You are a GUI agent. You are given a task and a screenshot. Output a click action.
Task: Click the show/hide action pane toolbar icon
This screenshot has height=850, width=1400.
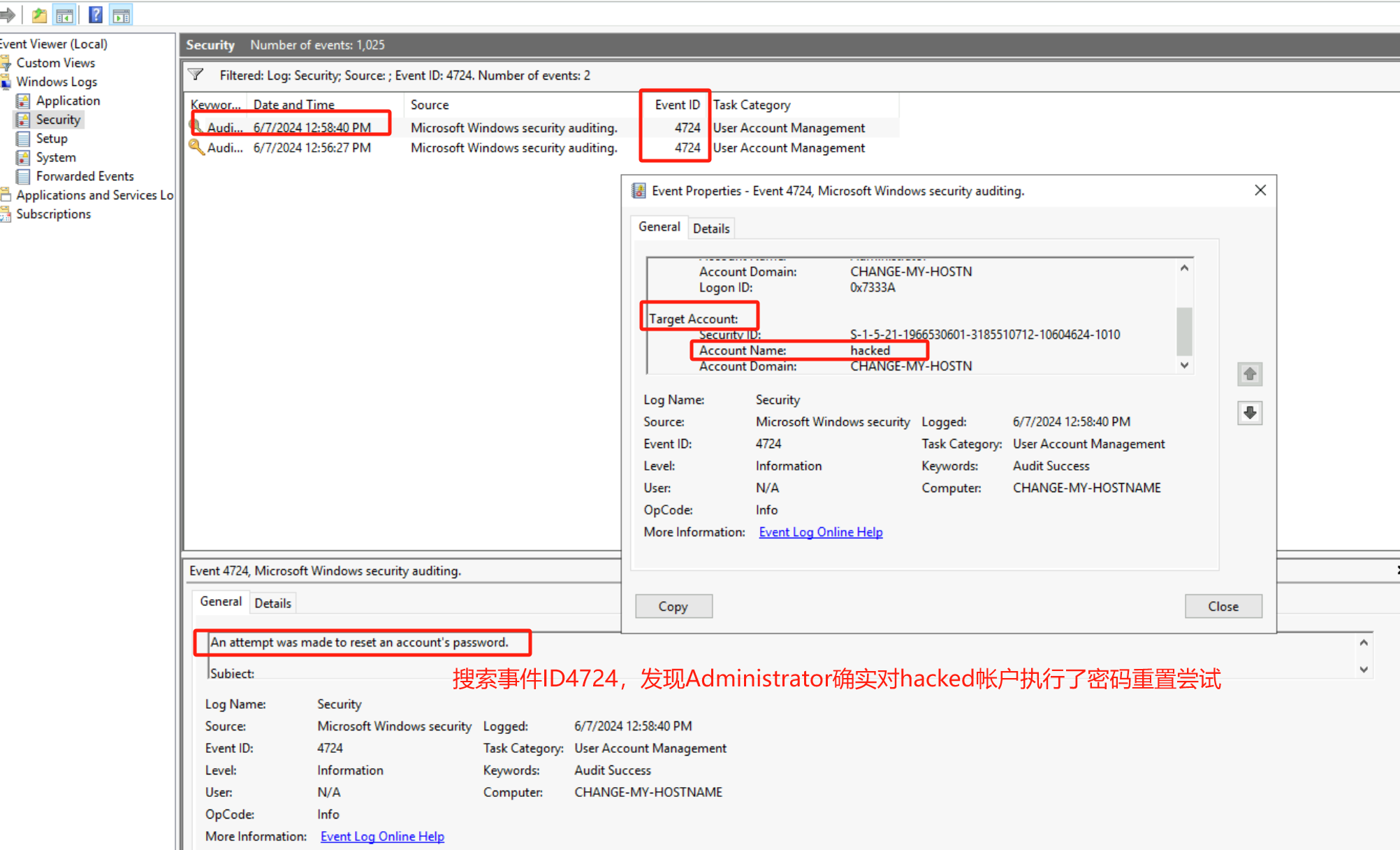[122, 15]
